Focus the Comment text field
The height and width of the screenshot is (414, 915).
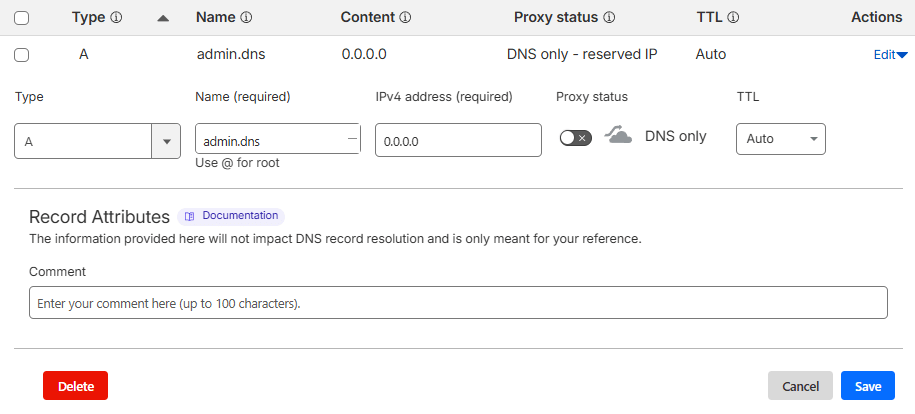(458, 303)
